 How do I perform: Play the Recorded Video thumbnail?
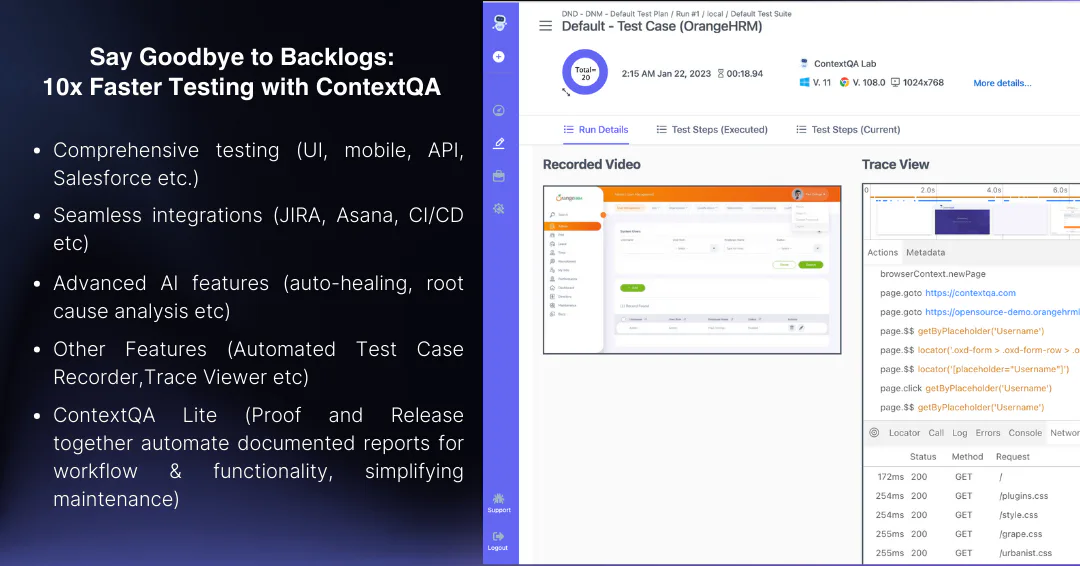tap(692, 269)
